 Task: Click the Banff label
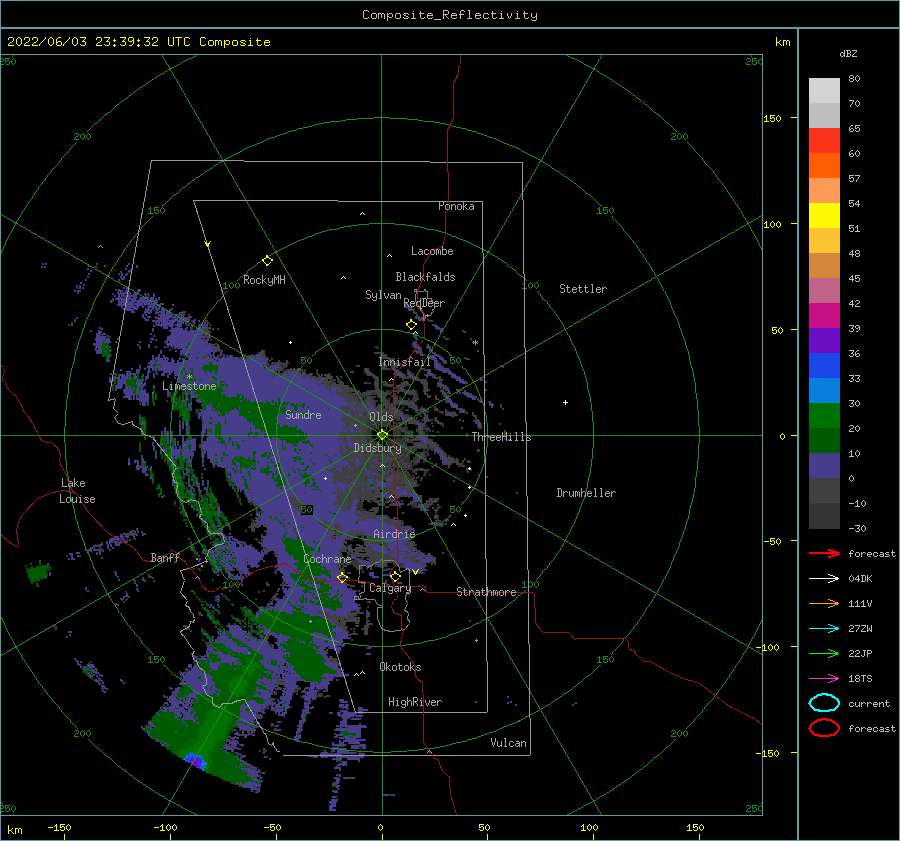click(165, 557)
